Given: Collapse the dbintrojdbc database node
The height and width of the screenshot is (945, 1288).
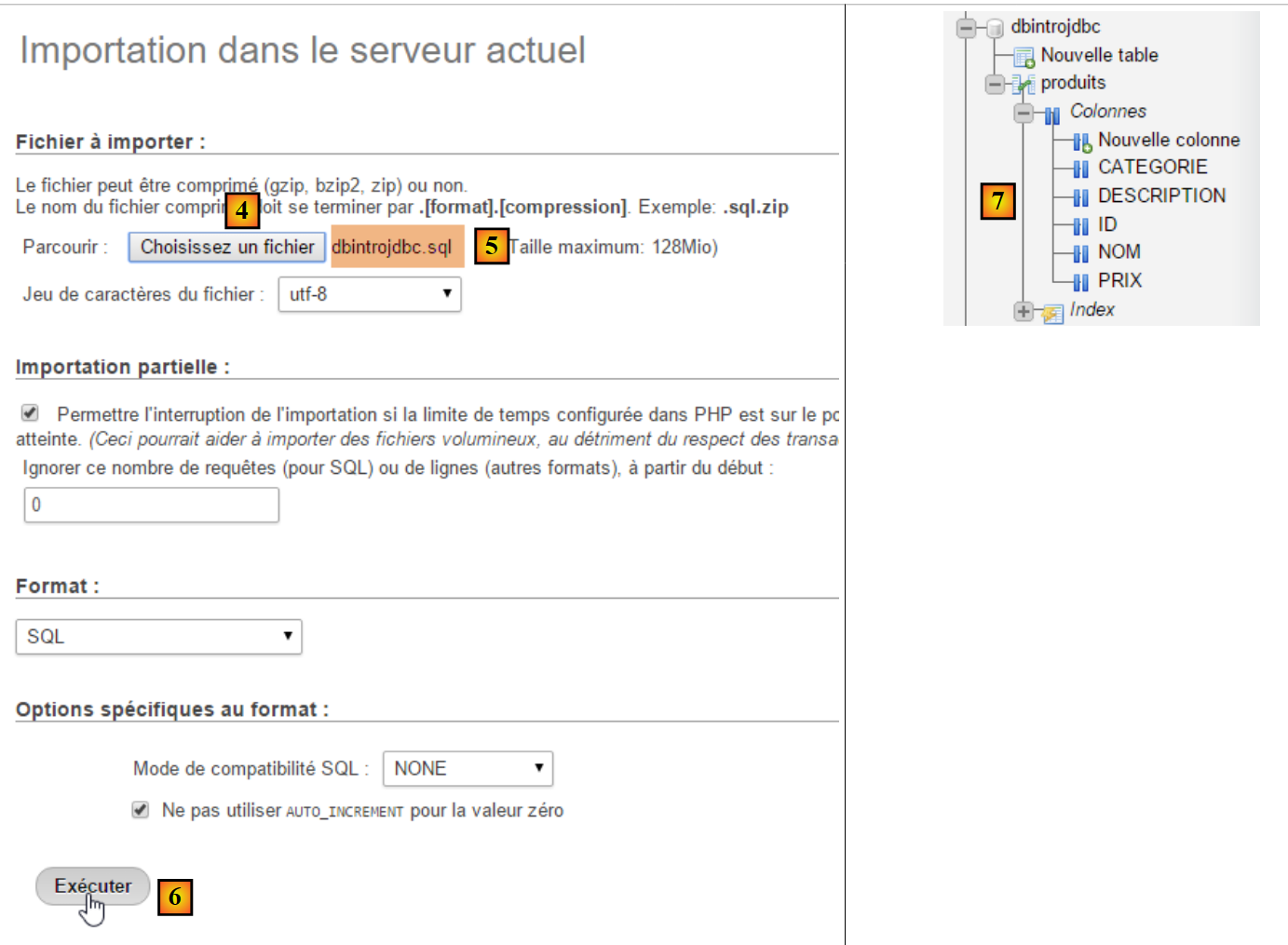Looking at the screenshot, I should tap(967, 28).
